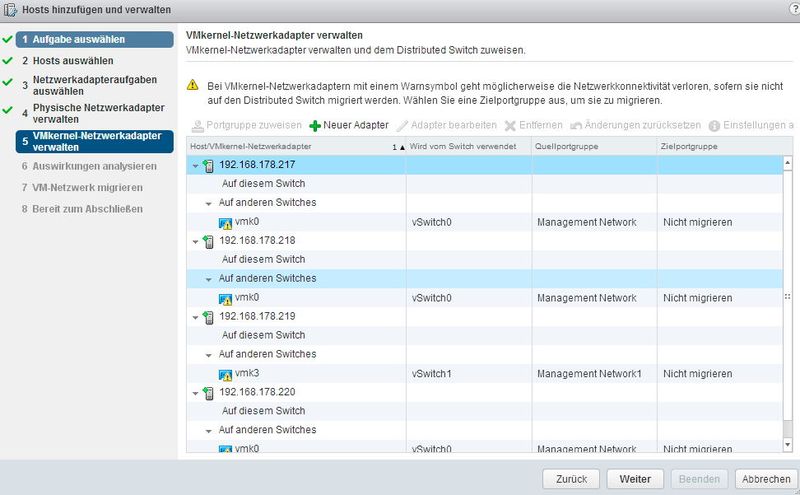The width and height of the screenshot is (800, 495).
Task: Sort by Host/VMkernel-Netzwerkadapter column header
Action: [x=296, y=146]
